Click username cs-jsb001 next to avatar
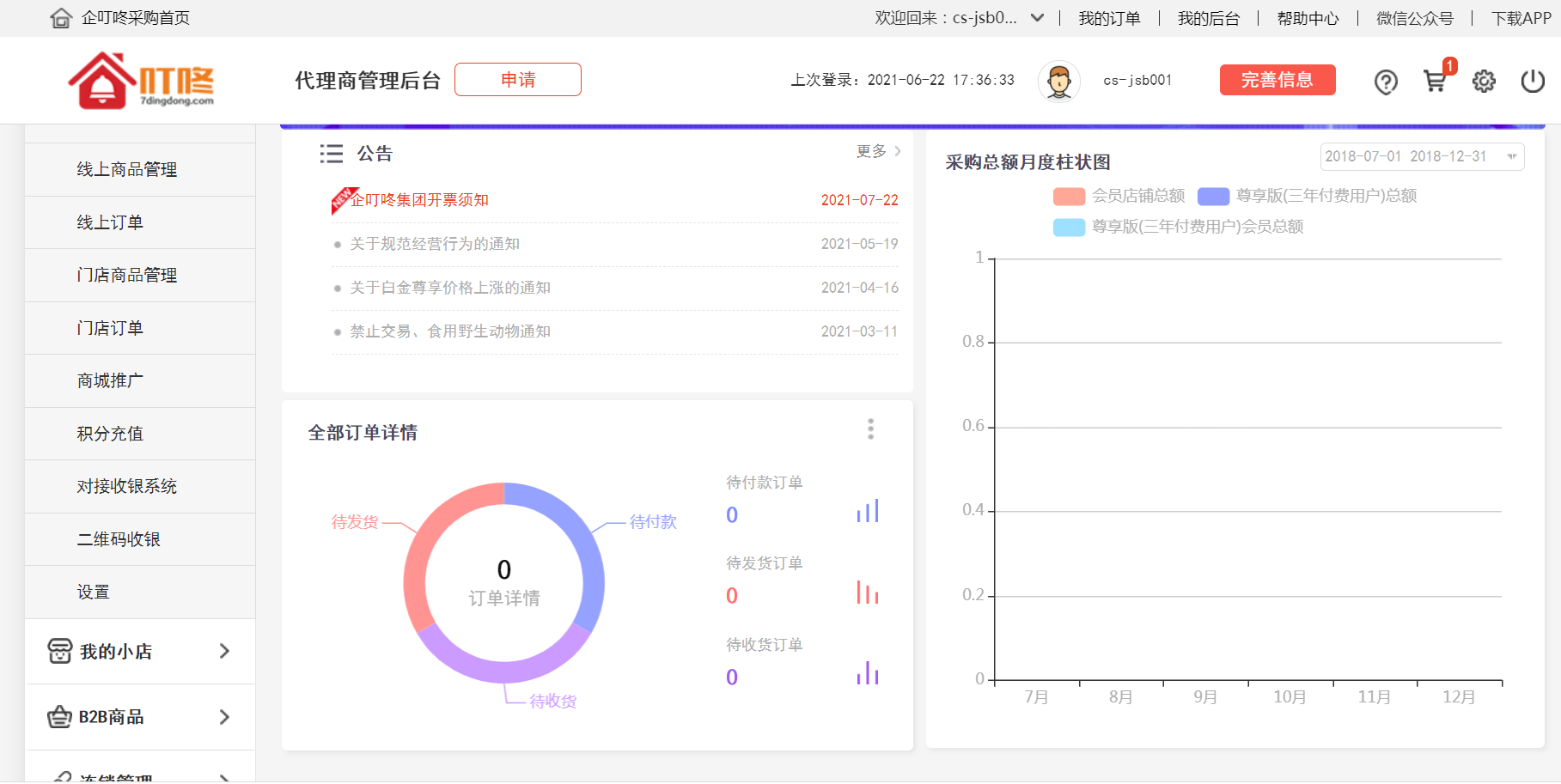This screenshot has height=784, width=1561. pyautogui.click(x=1137, y=80)
